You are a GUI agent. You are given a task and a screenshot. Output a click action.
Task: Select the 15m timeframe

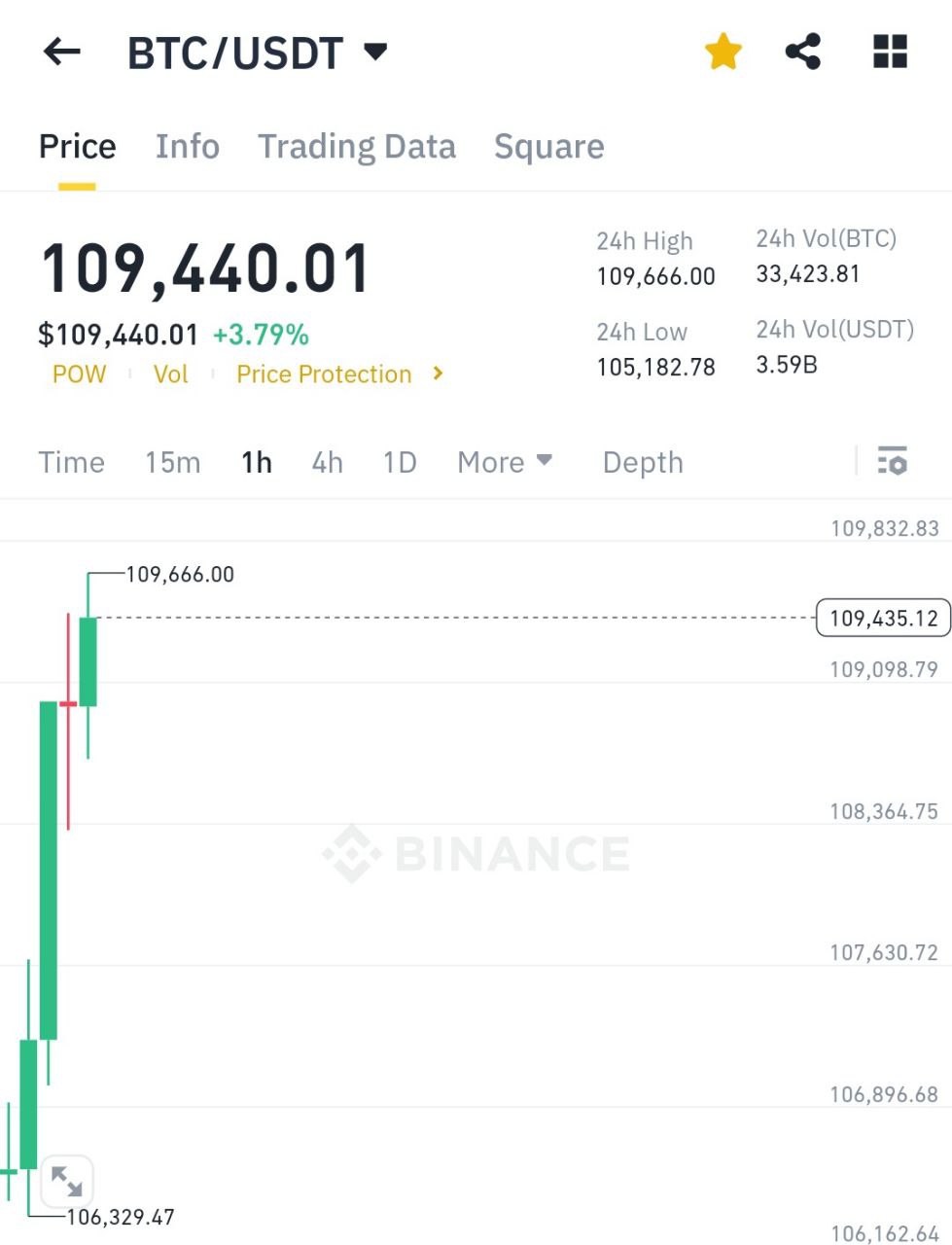point(173,462)
